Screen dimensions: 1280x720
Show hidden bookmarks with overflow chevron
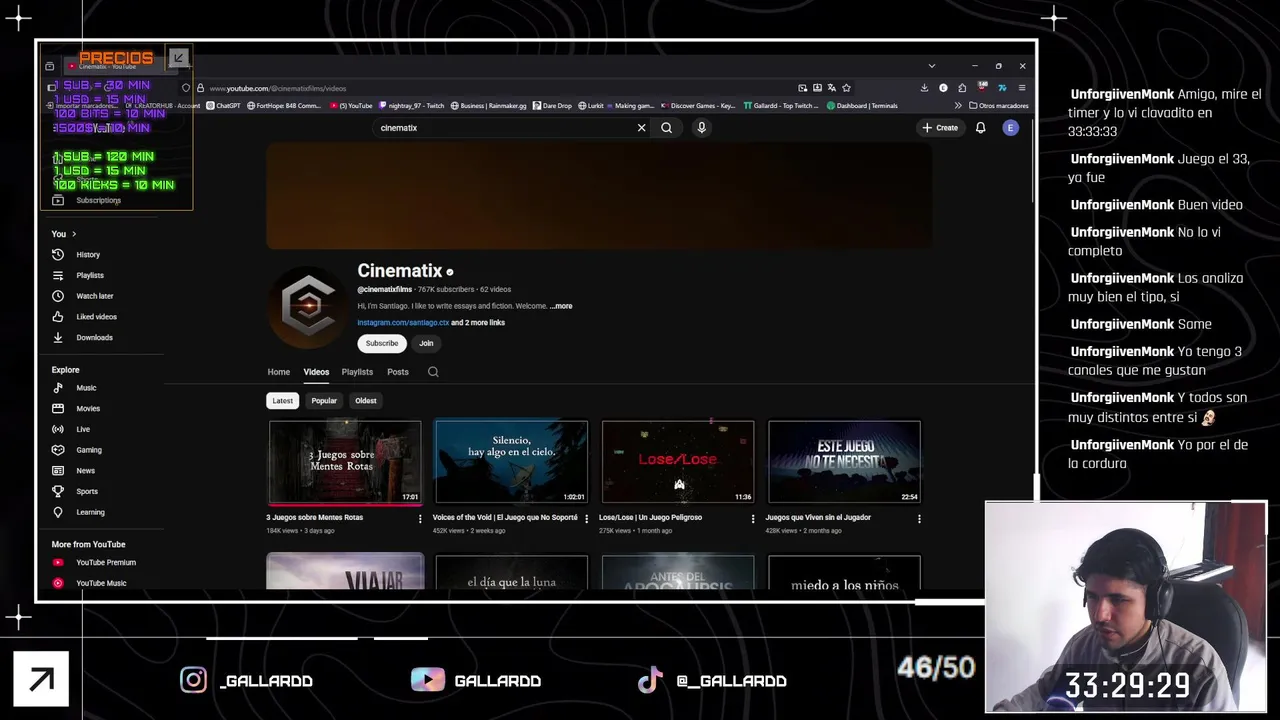pos(958,106)
